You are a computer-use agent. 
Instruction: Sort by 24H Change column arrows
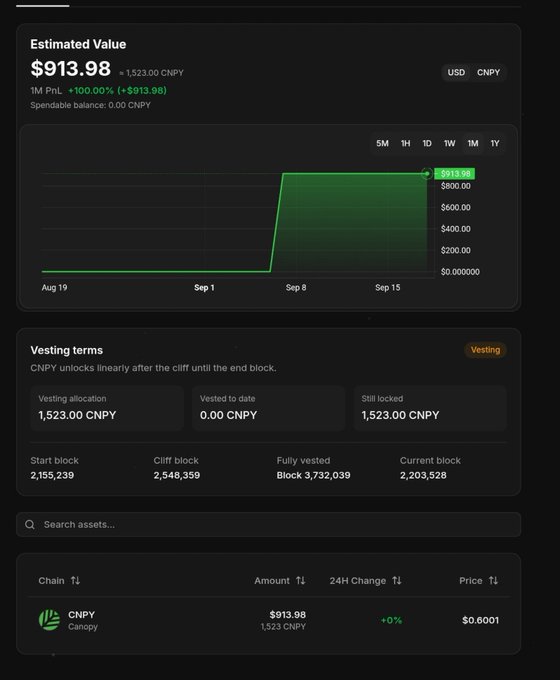[397, 581]
